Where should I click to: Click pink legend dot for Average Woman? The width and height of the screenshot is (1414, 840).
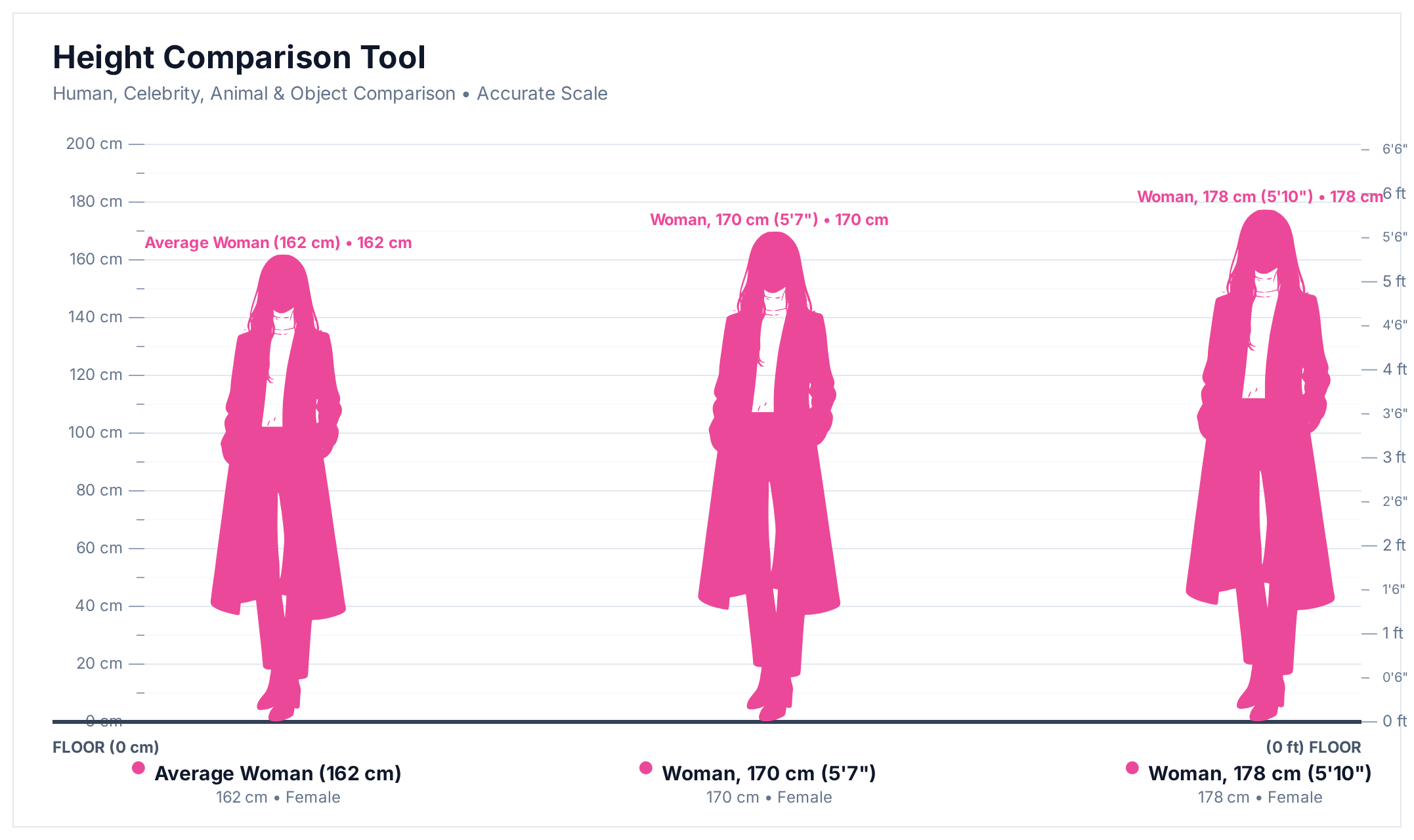[138, 768]
